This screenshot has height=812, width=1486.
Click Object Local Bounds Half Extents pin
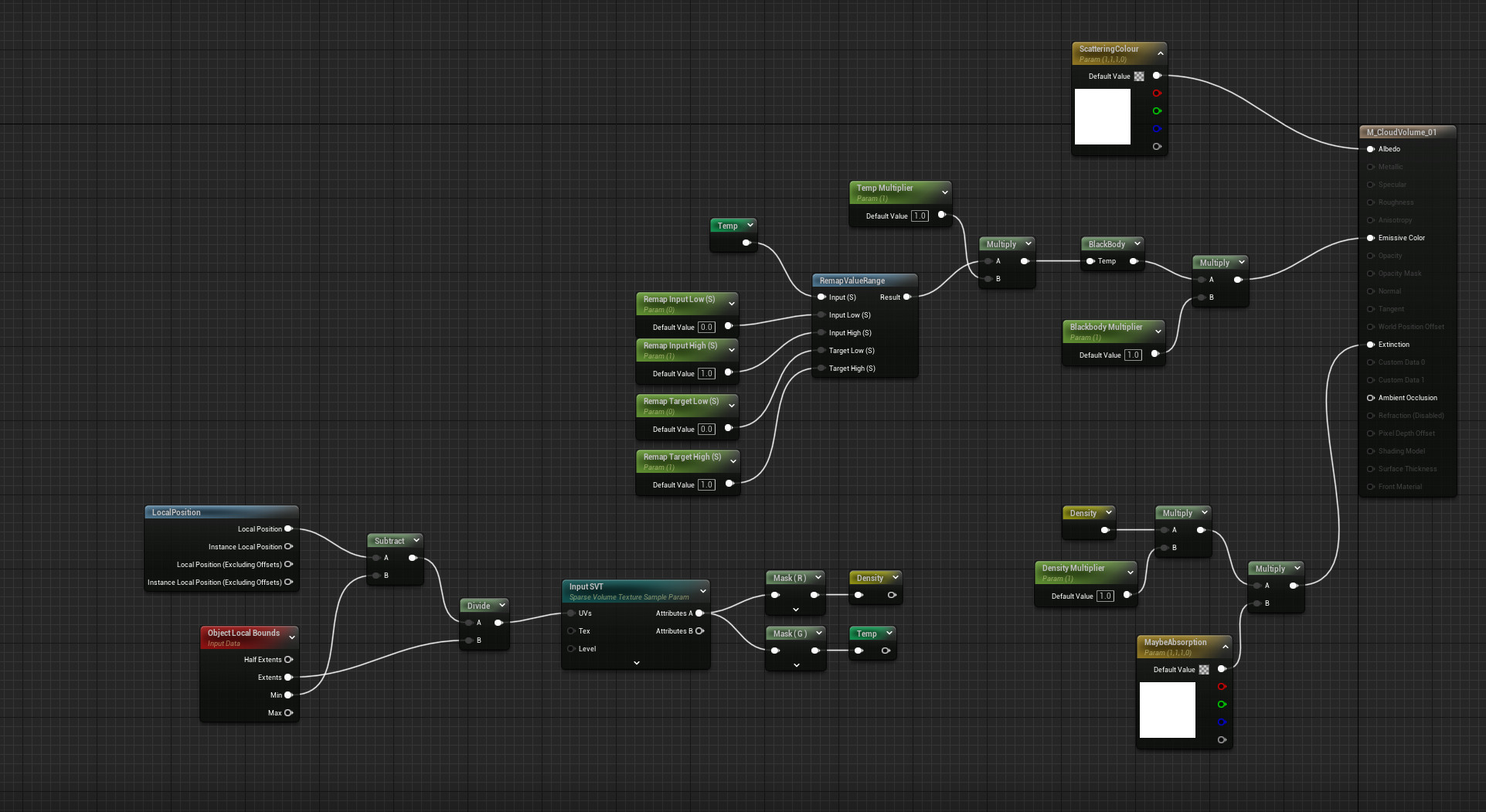tap(288, 660)
